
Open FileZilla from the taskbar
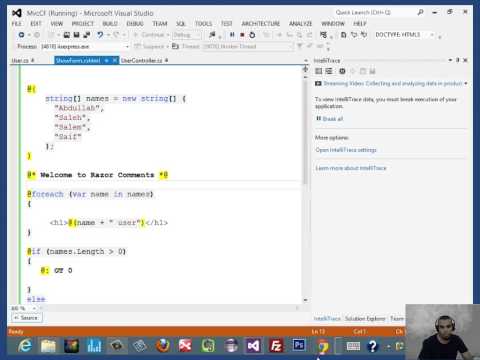pyautogui.click(x=276, y=346)
